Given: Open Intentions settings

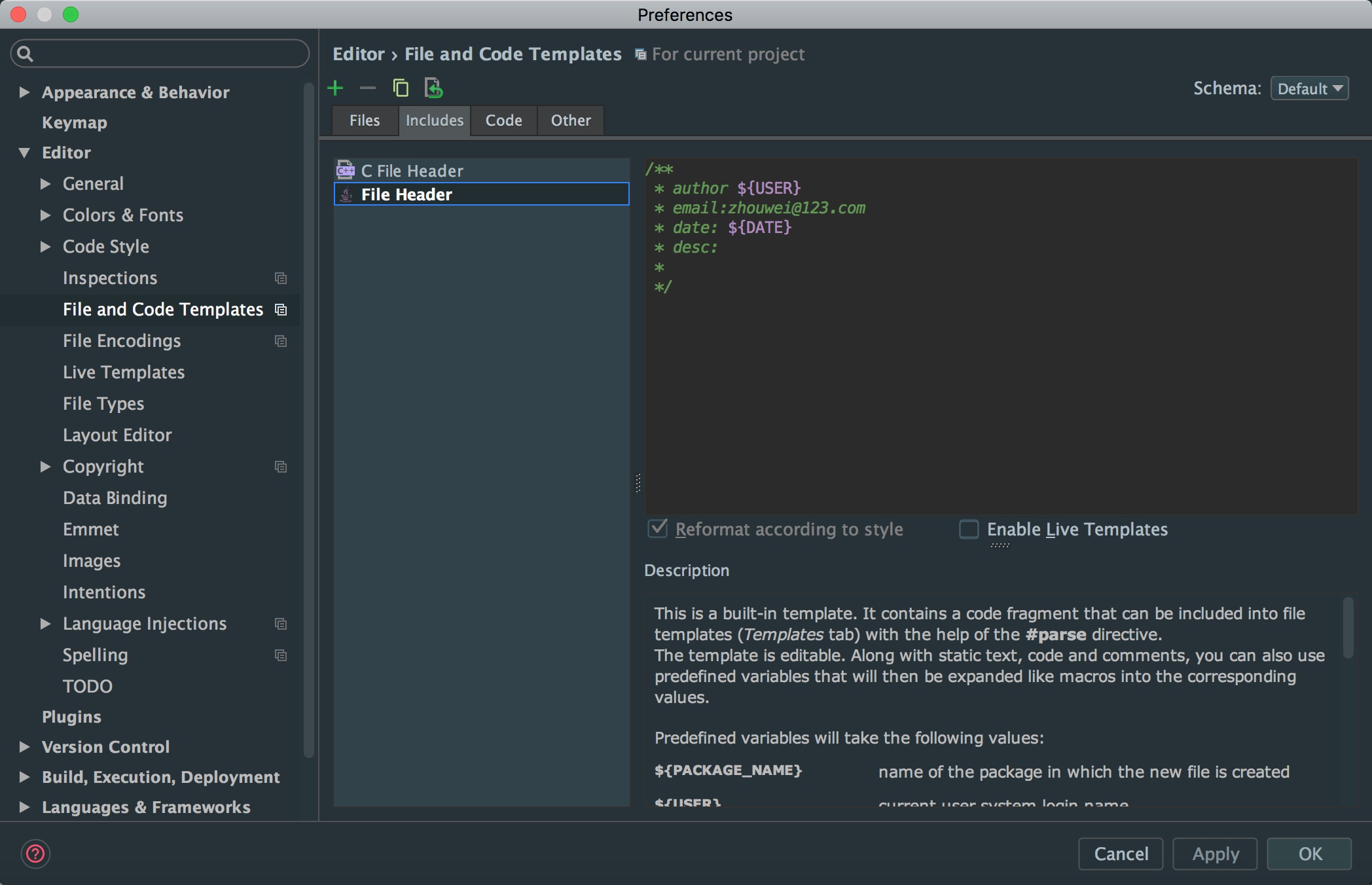Looking at the screenshot, I should click(104, 592).
